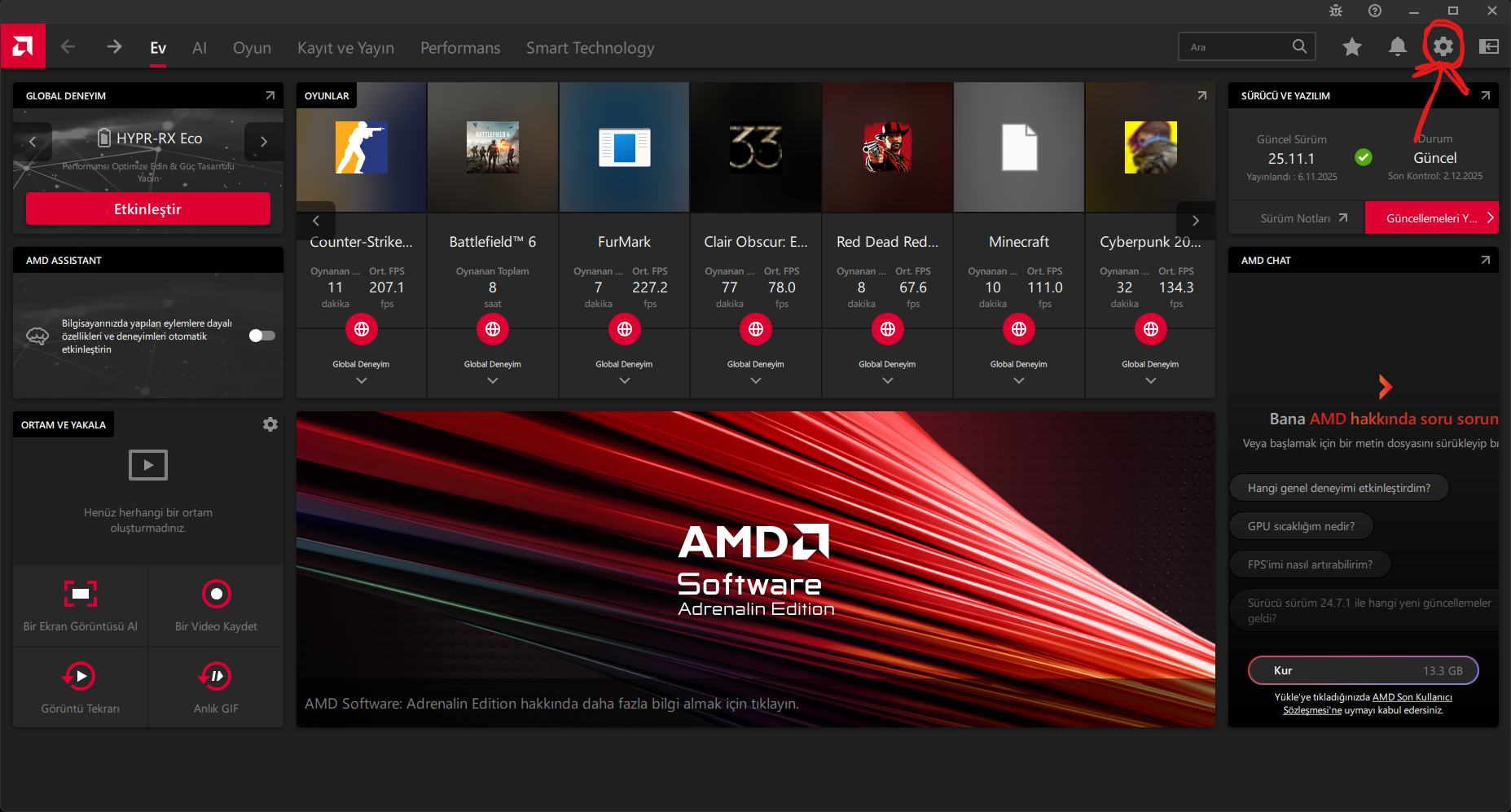Go forward with the right arrow

tap(114, 46)
